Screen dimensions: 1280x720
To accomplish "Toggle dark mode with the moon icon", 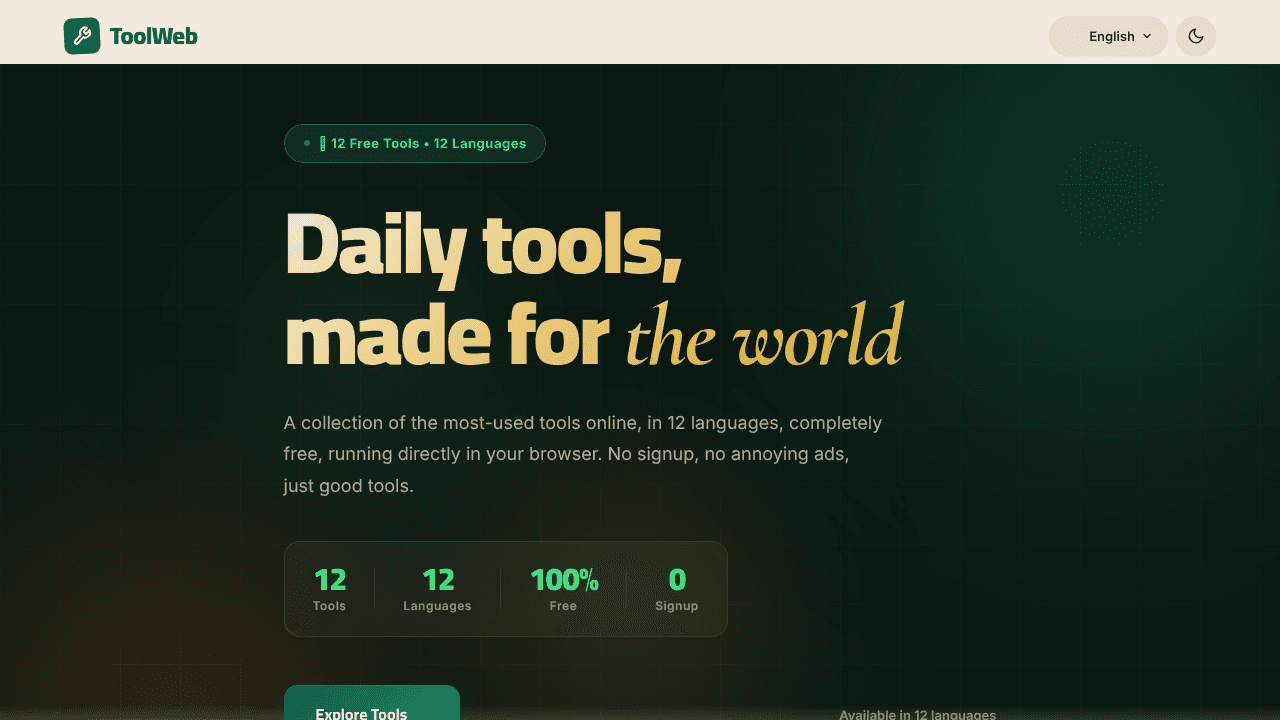I will point(1196,36).
